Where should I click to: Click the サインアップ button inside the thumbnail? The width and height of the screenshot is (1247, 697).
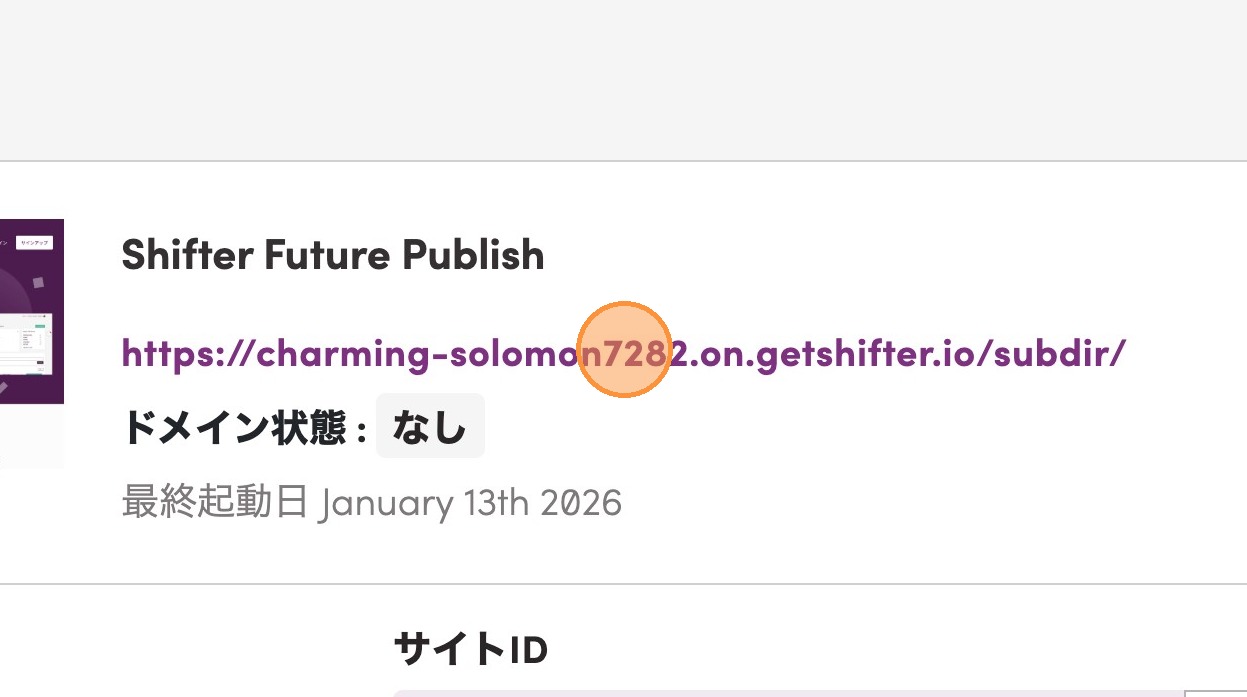(35, 243)
